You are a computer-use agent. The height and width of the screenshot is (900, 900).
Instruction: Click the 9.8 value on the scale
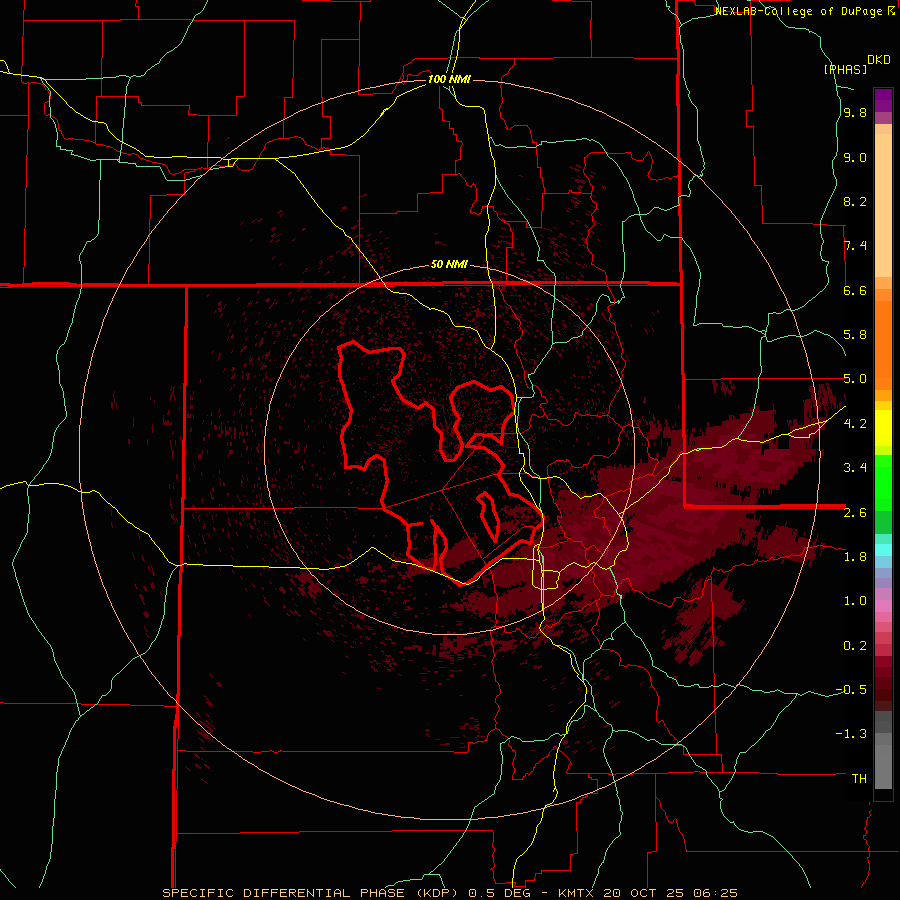click(x=855, y=113)
